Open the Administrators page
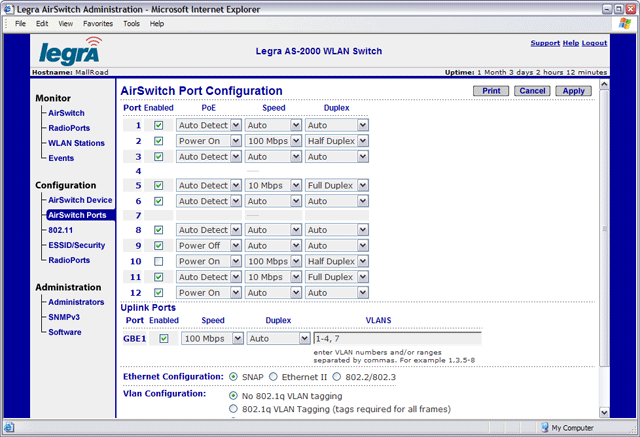 (x=76, y=302)
